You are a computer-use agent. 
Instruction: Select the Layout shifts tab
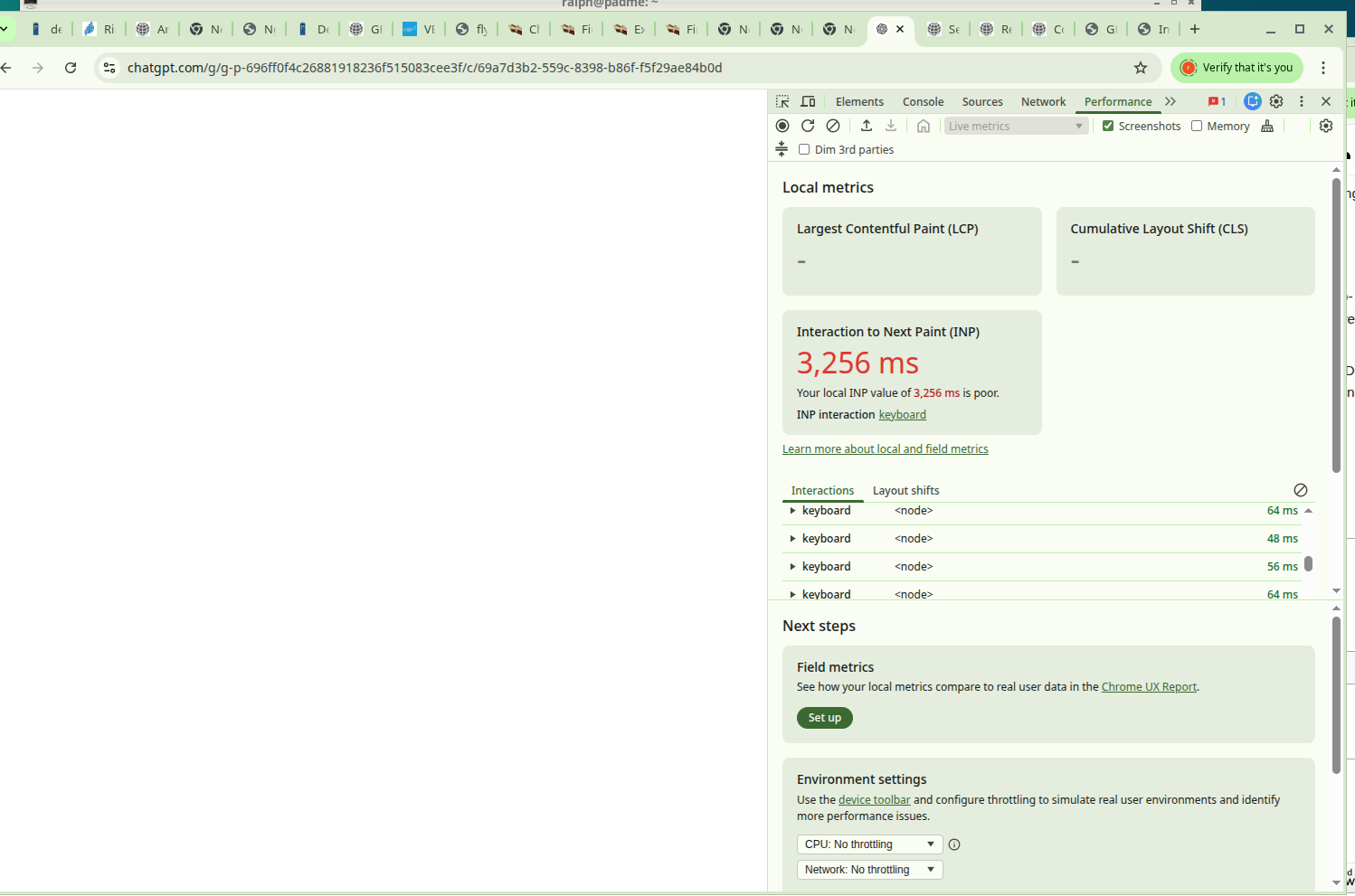coord(905,491)
